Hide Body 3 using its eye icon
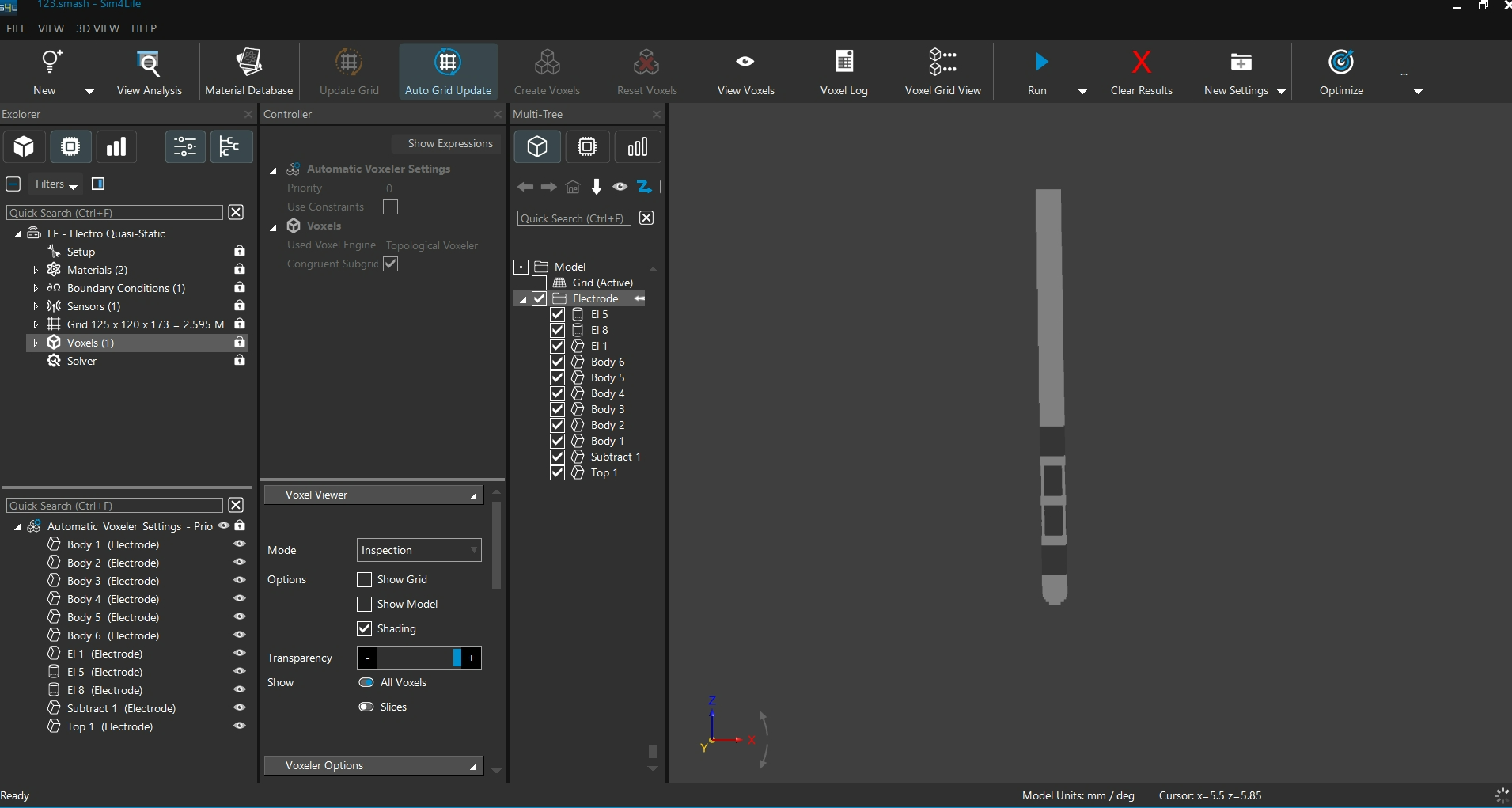This screenshot has height=808, width=1512. (239, 581)
